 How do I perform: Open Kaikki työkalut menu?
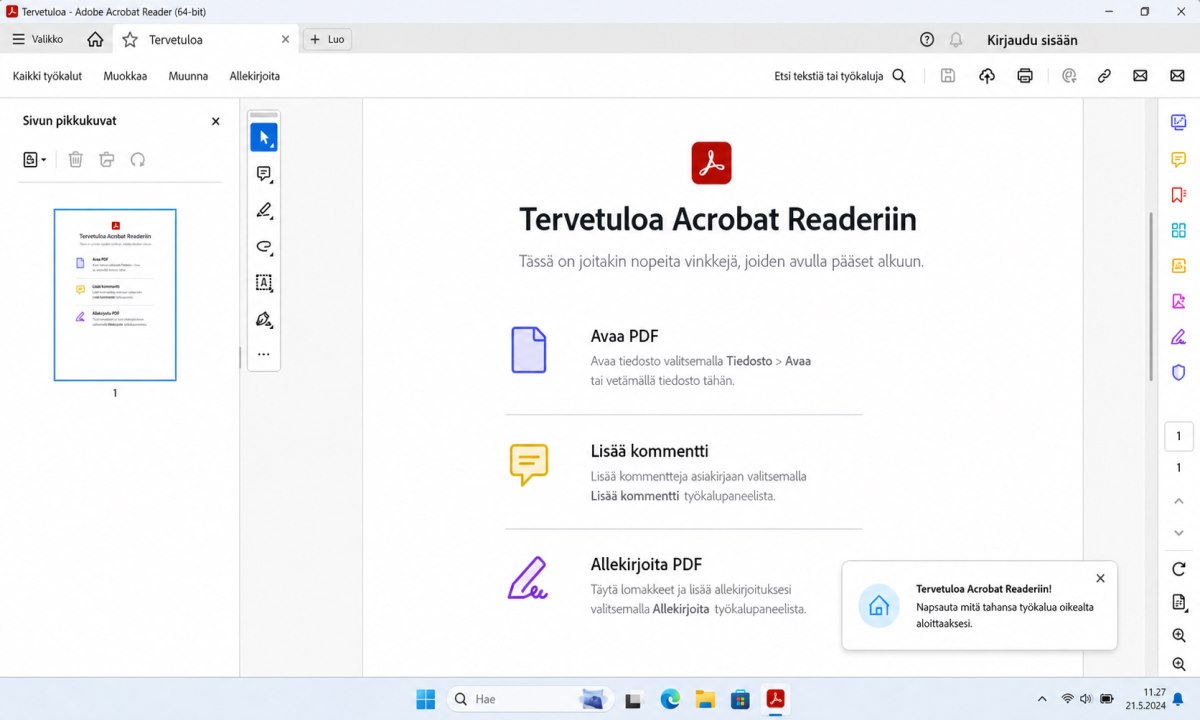coord(47,76)
